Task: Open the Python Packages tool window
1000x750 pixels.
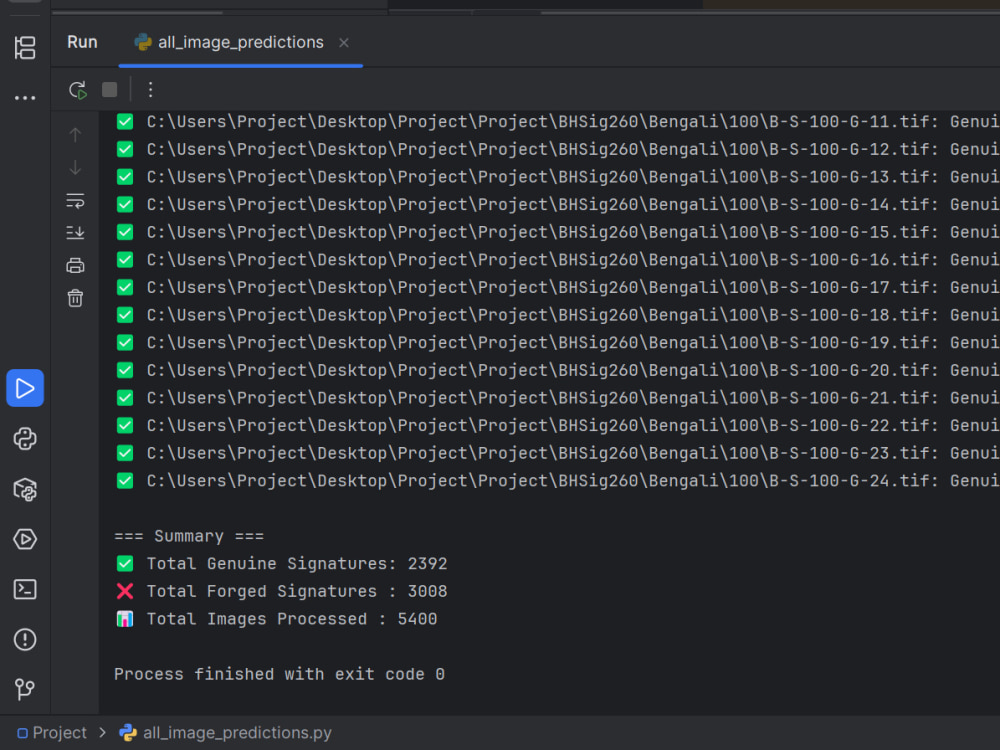Action: tap(25, 489)
